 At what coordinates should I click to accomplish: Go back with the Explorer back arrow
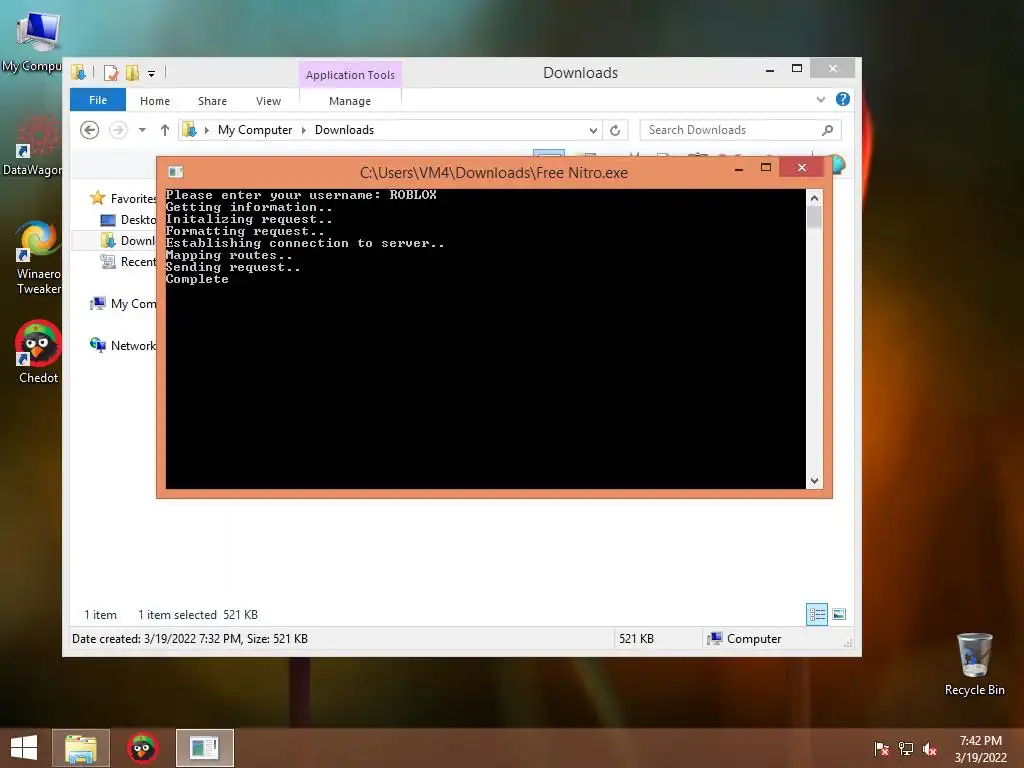point(89,130)
